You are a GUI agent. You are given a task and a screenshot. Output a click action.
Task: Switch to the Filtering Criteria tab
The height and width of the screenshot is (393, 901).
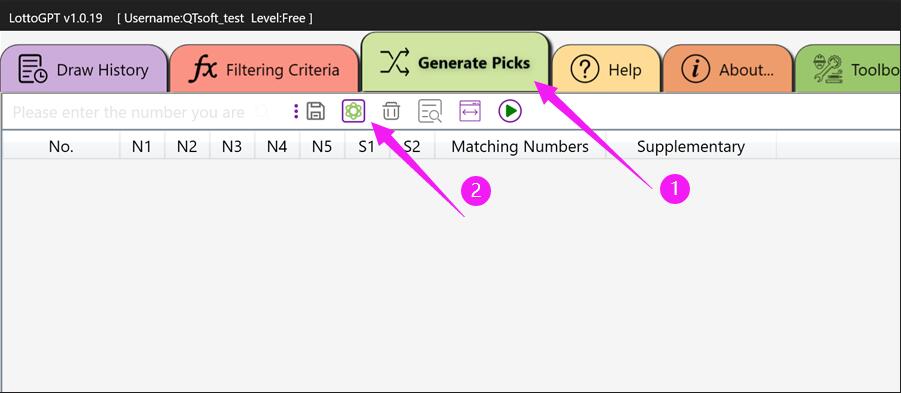point(264,69)
